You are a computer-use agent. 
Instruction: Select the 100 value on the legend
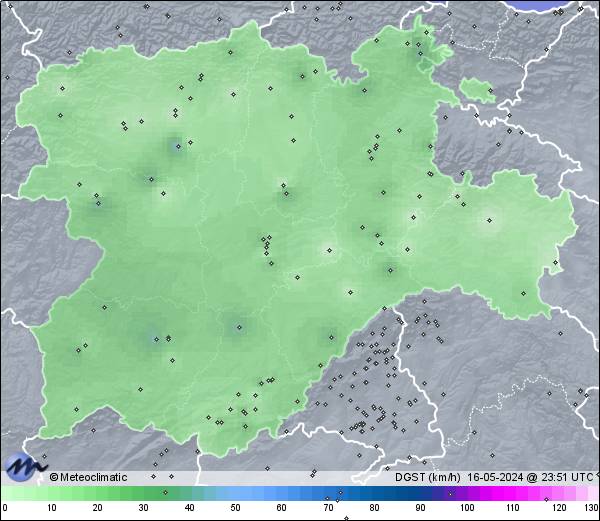point(467,508)
